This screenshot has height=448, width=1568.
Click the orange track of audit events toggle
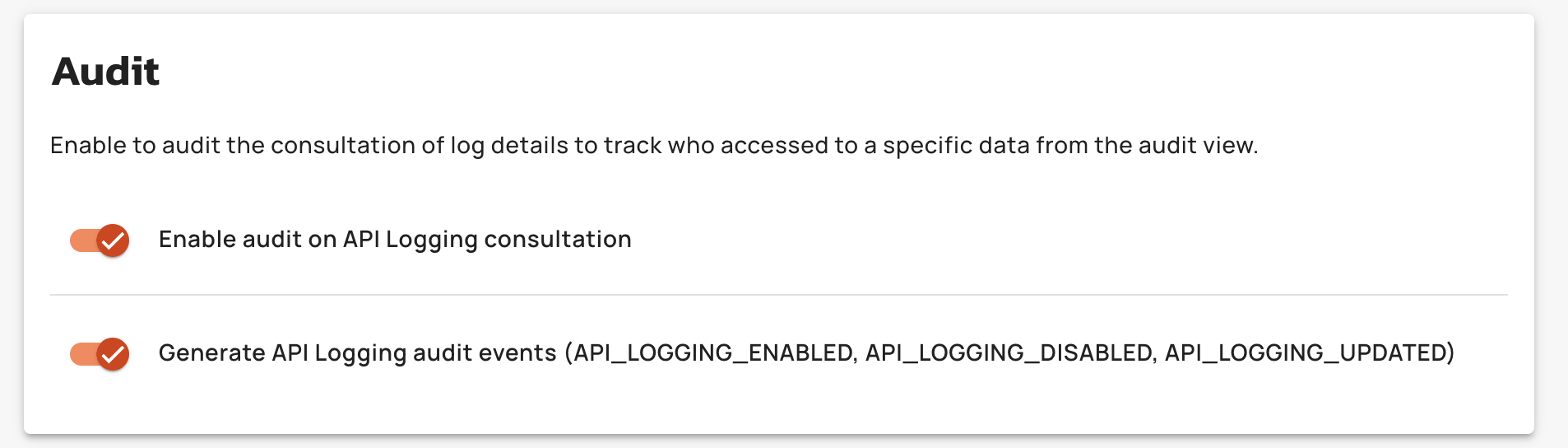(x=81, y=354)
